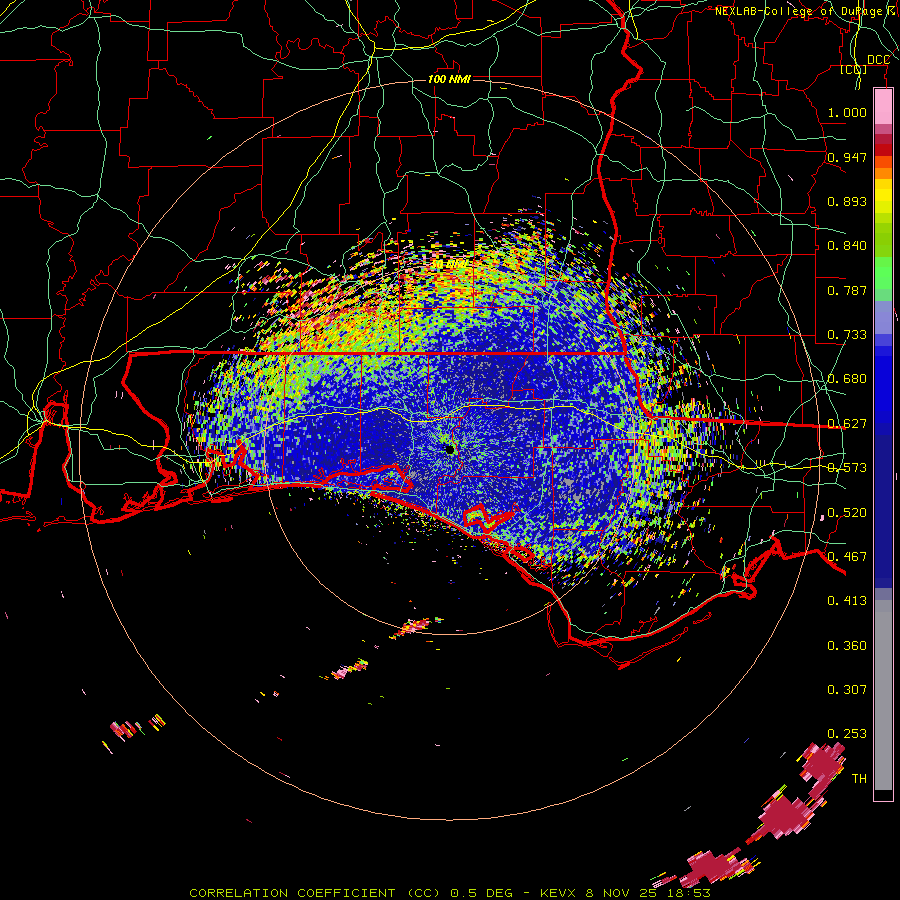The height and width of the screenshot is (900, 900).
Task: Select the 0.840 legend value
Action: click(x=847, y=246)
